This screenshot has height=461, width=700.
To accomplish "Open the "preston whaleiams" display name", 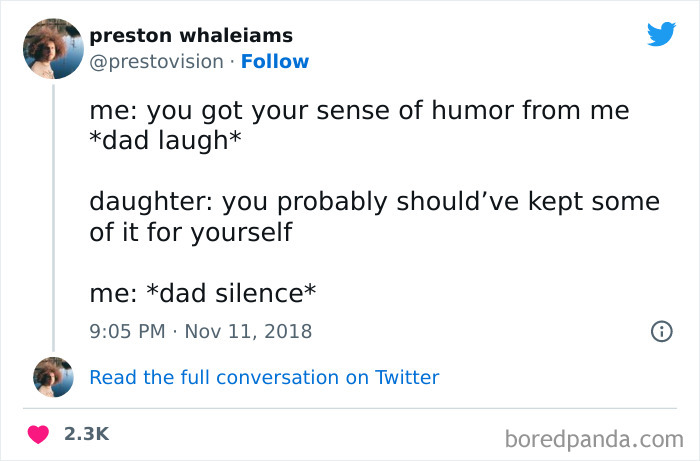I will click(191, 36).
